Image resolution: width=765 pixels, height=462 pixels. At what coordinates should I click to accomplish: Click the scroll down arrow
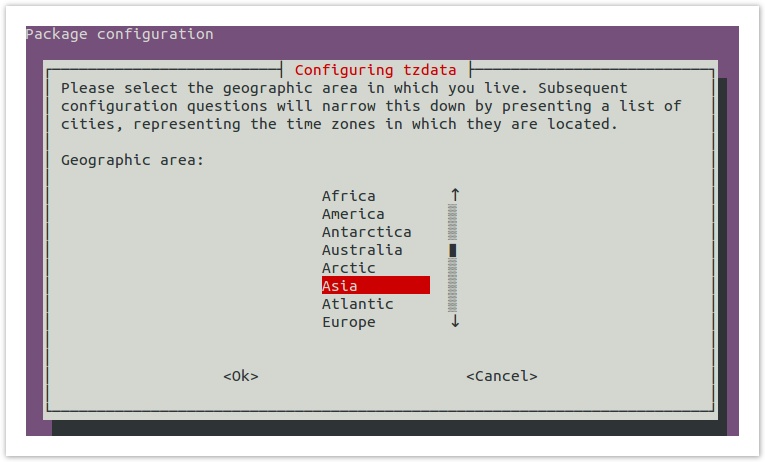tap(454, 322)
